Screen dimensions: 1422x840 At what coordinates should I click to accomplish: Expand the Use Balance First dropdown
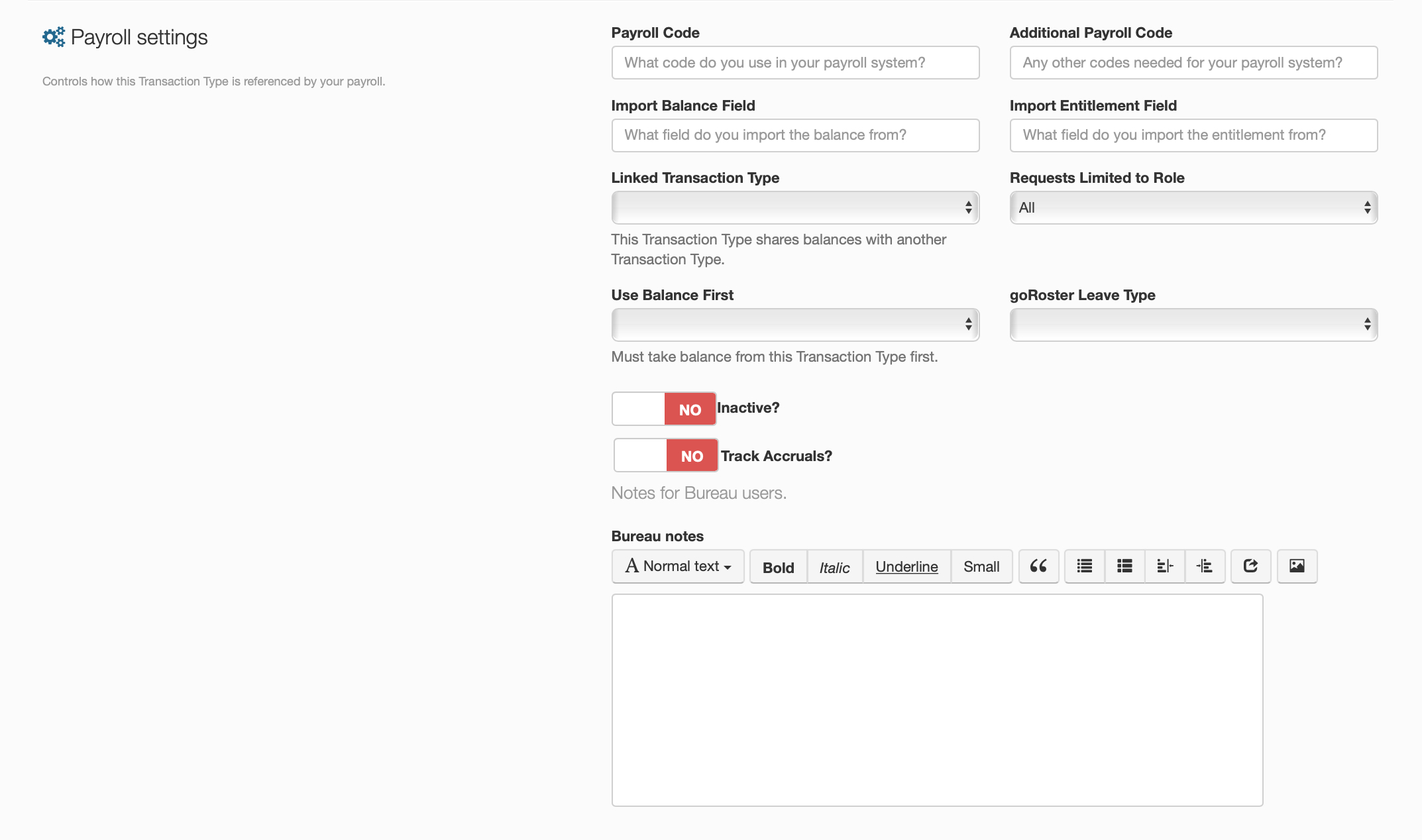tap(794, 325)
